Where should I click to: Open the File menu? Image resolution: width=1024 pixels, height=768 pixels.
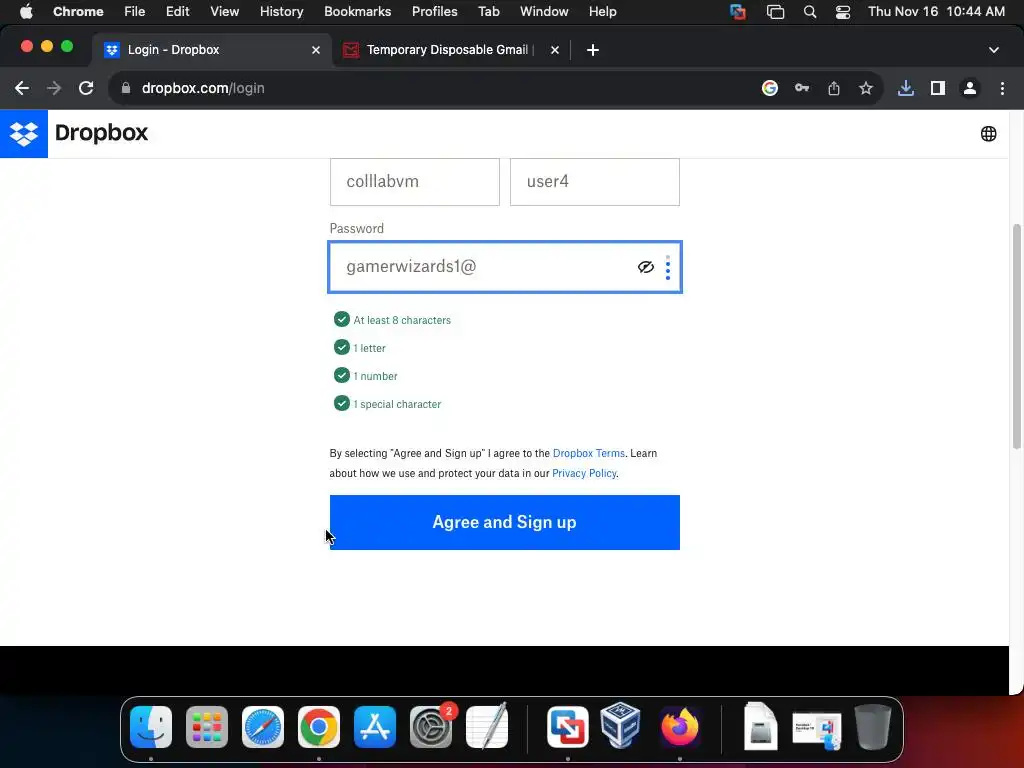[x=135, y=11]
